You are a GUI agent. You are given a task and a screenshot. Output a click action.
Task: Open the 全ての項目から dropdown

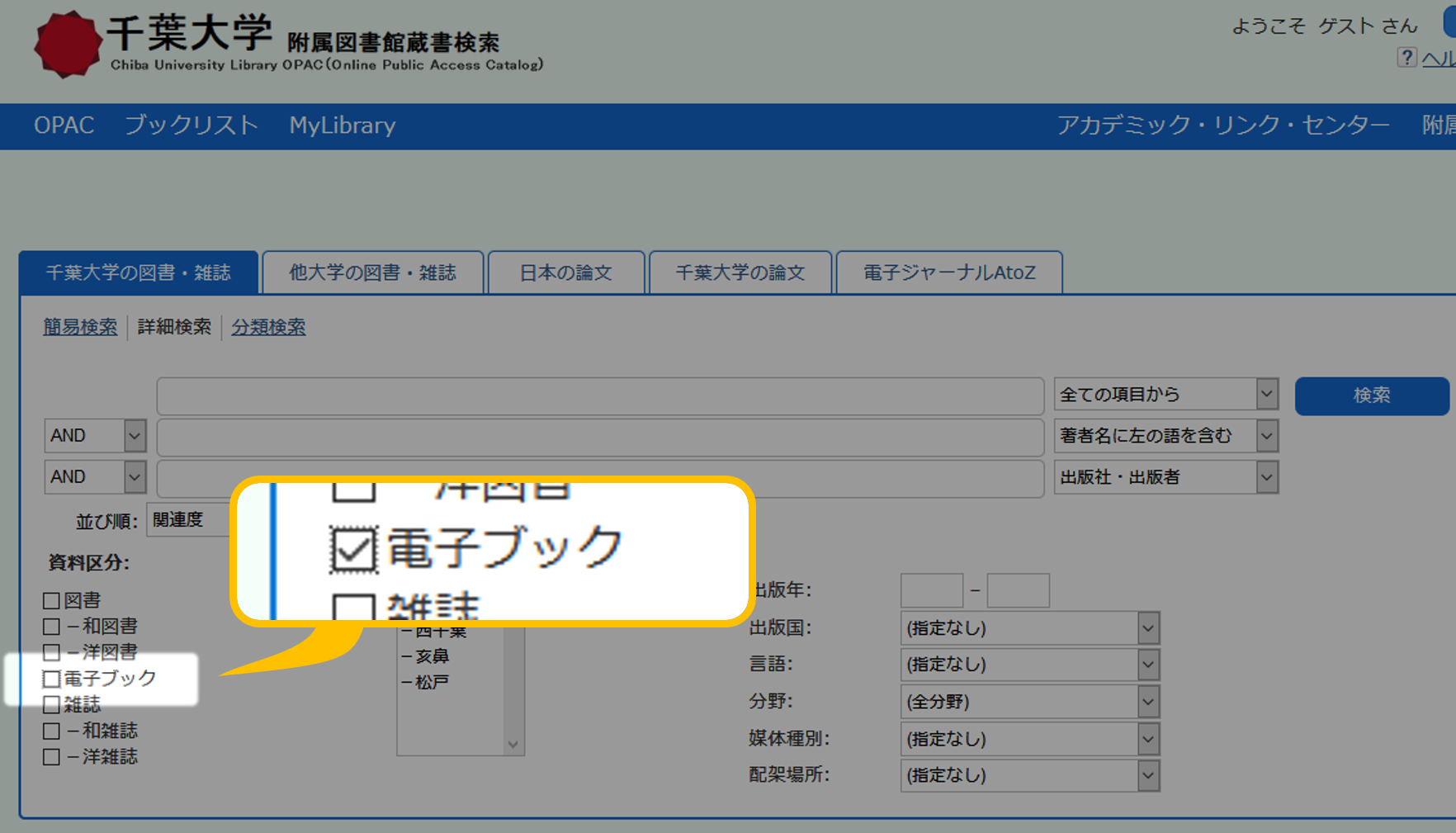point(1166,395)
